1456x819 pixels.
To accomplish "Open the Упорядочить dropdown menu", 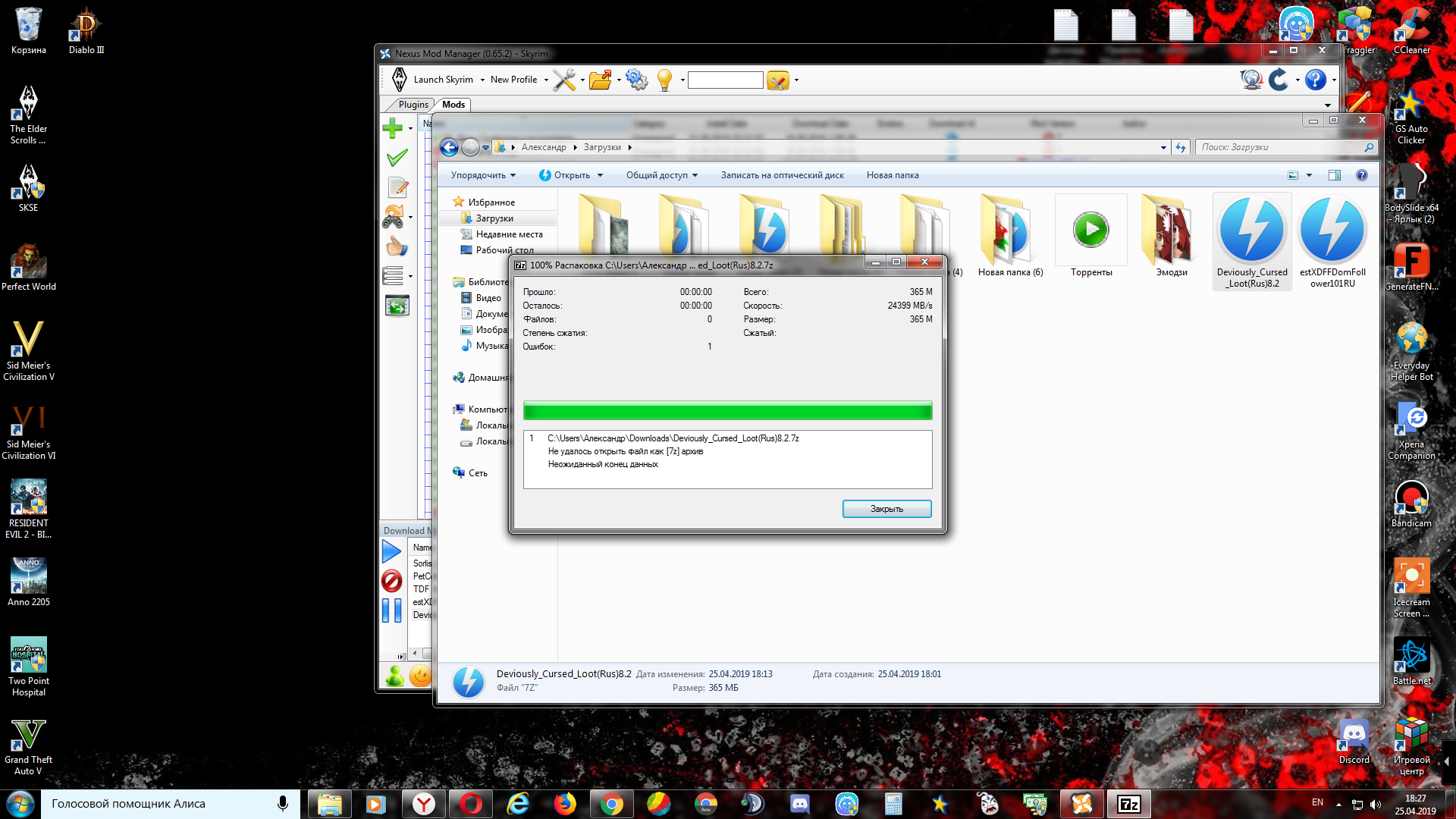I will [x=483, y=175].
